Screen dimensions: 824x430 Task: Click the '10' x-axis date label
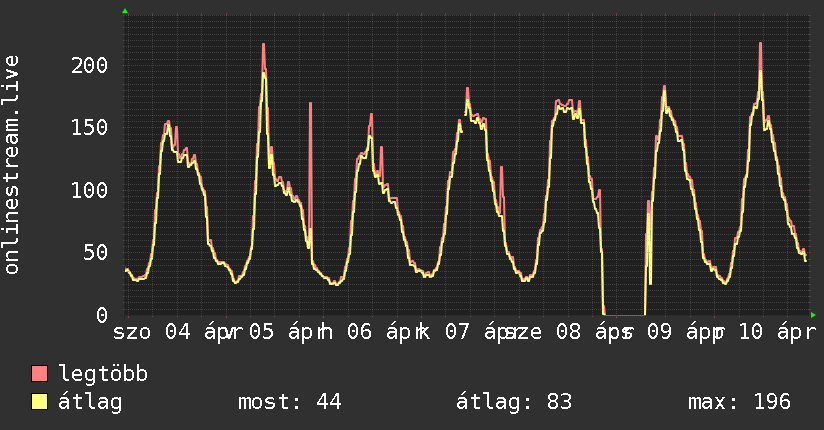750,332
